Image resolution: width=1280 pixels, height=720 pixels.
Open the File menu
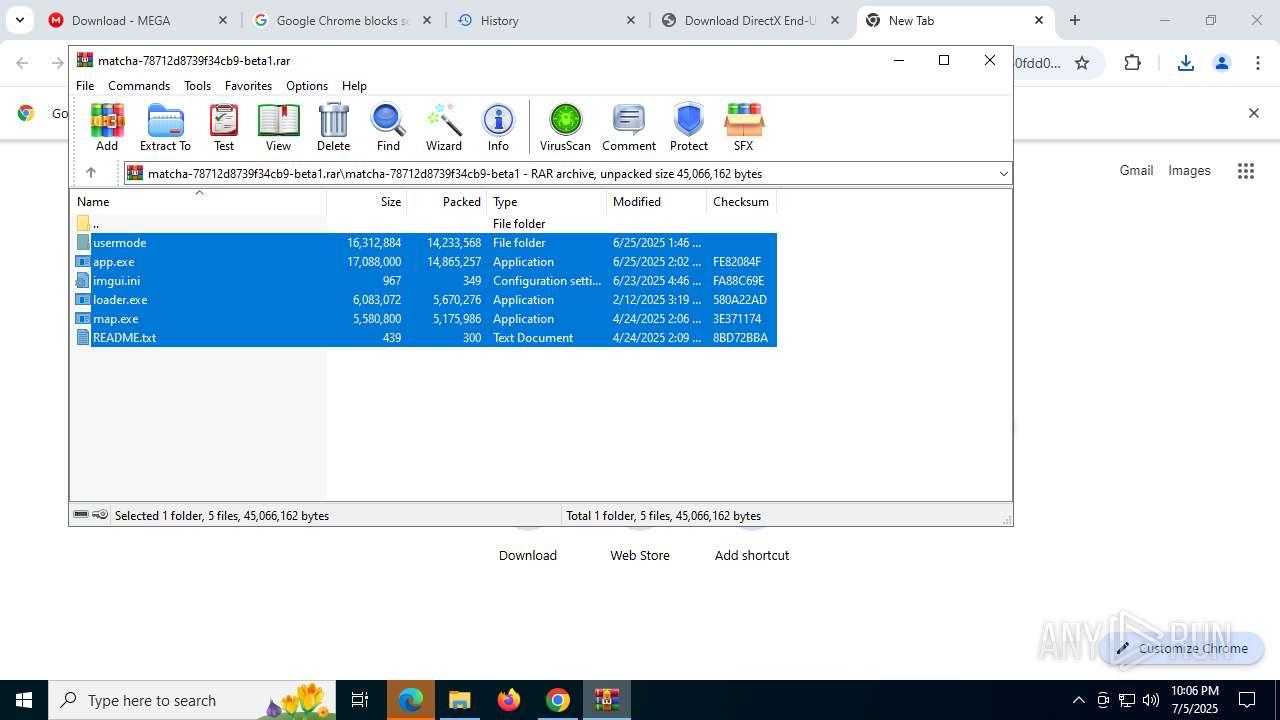(85, 86)
